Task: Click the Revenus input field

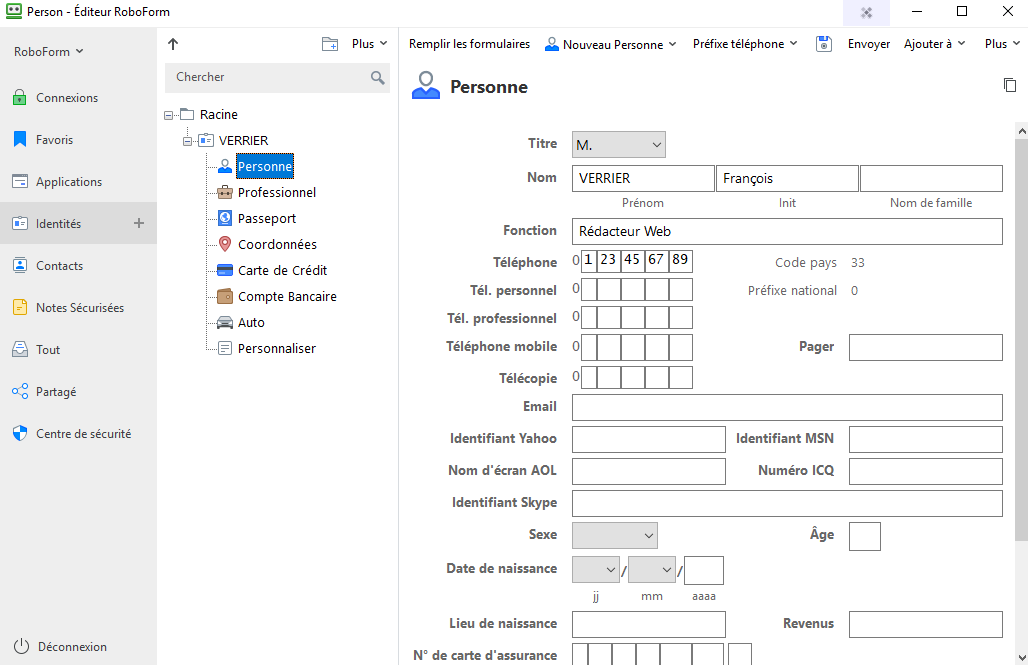Action: point(926,624)
